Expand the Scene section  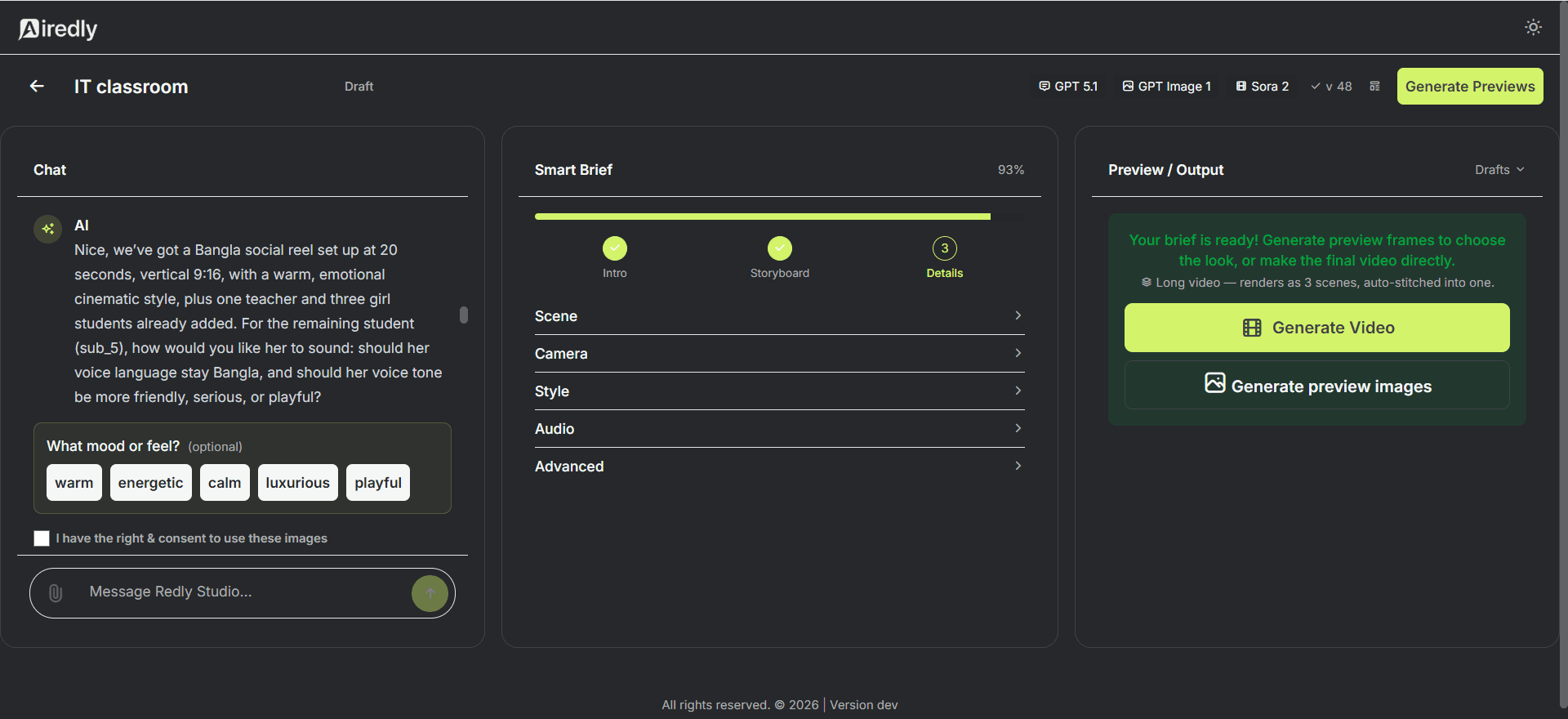point(780,316)
